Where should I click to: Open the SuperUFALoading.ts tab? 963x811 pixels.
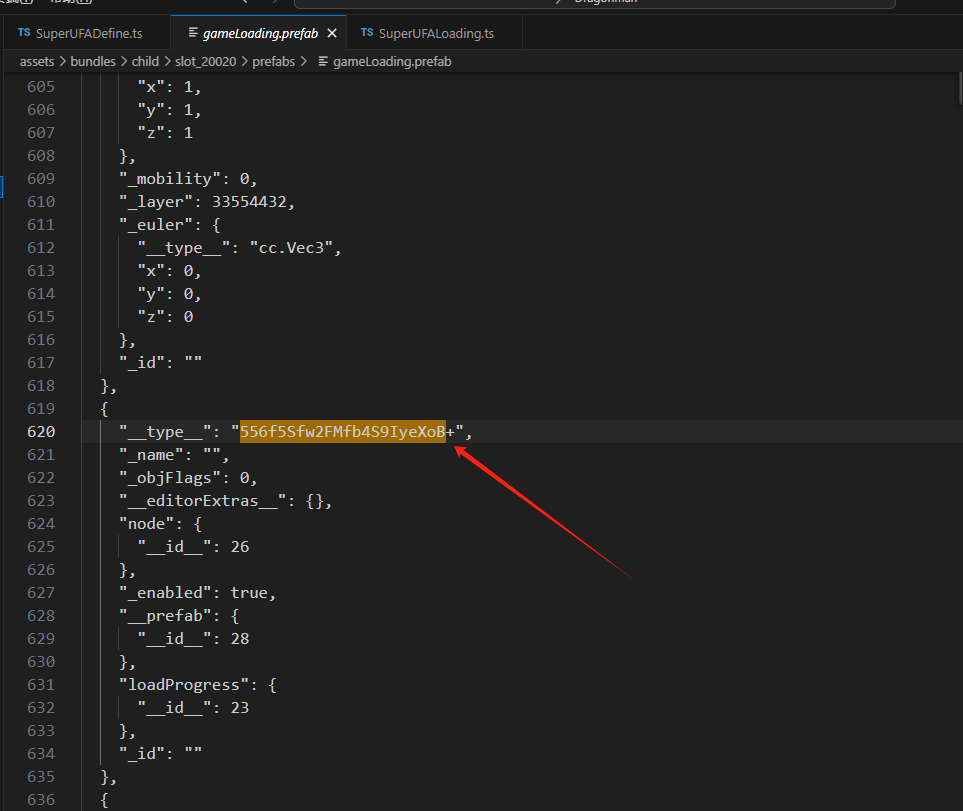click(x=434, y=33)
